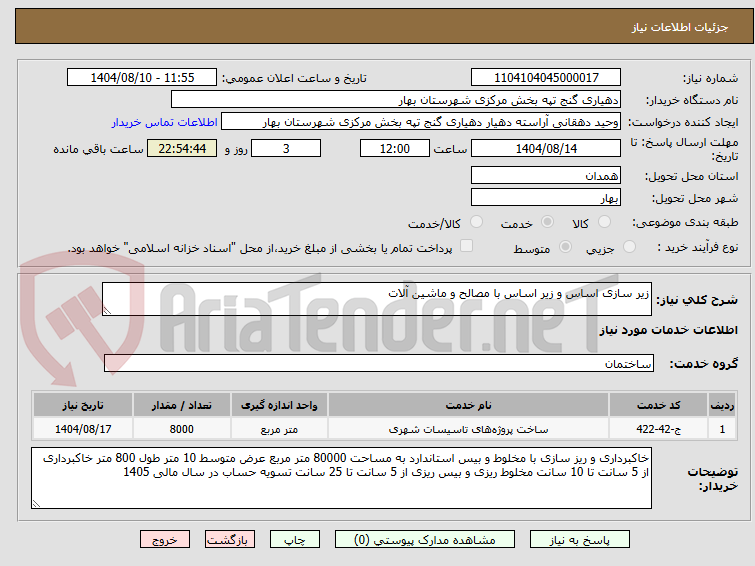The width and height of the screenshot is (755, 566).
Task: Click the deadline date field 1404/08/14
Action: click(x=546, y=148)
